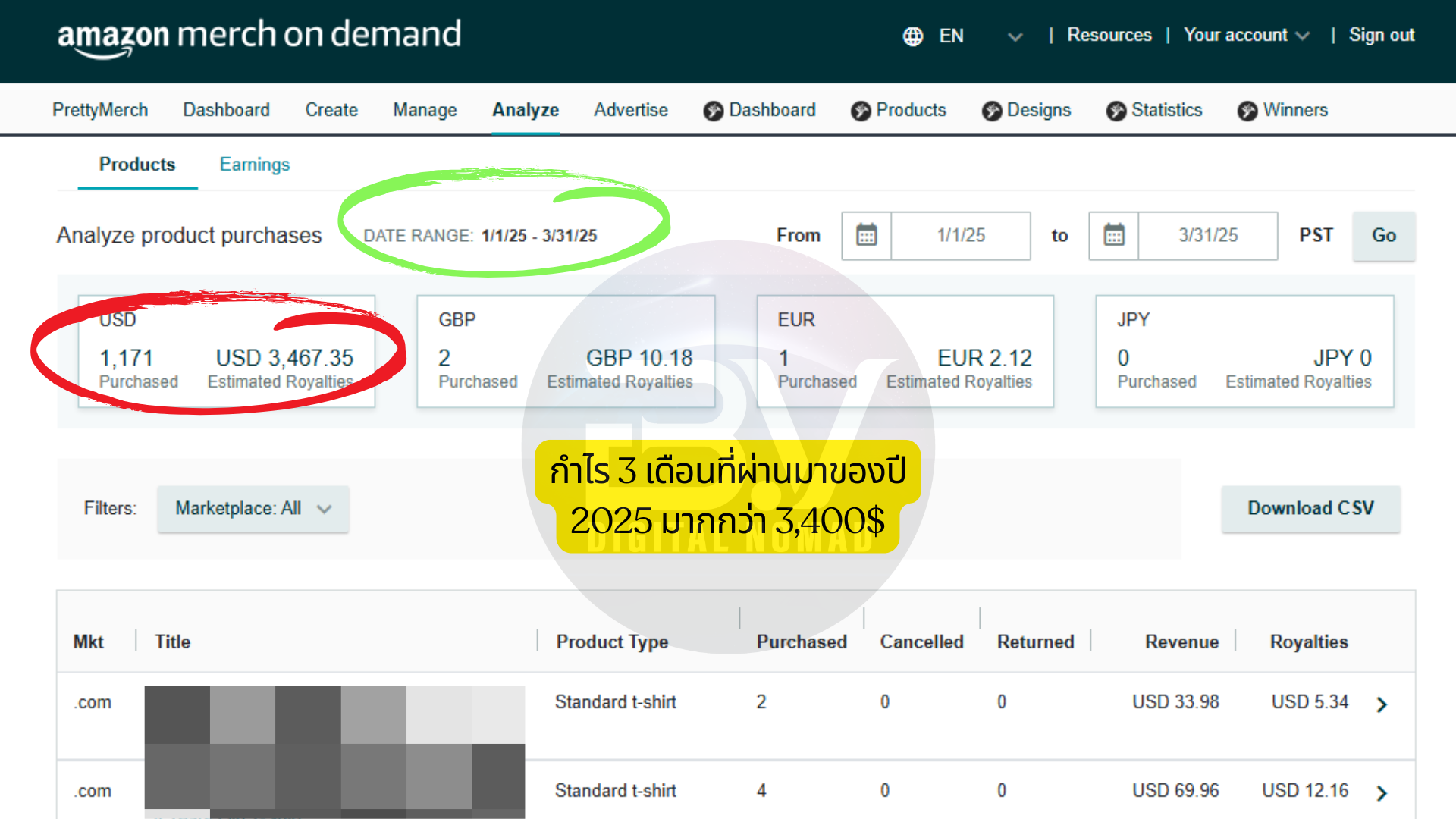1456x819 pixels.
Task: Click the PrettyMerch Statistics icon
Action: pyautogui.click(x=1116, y=111)
